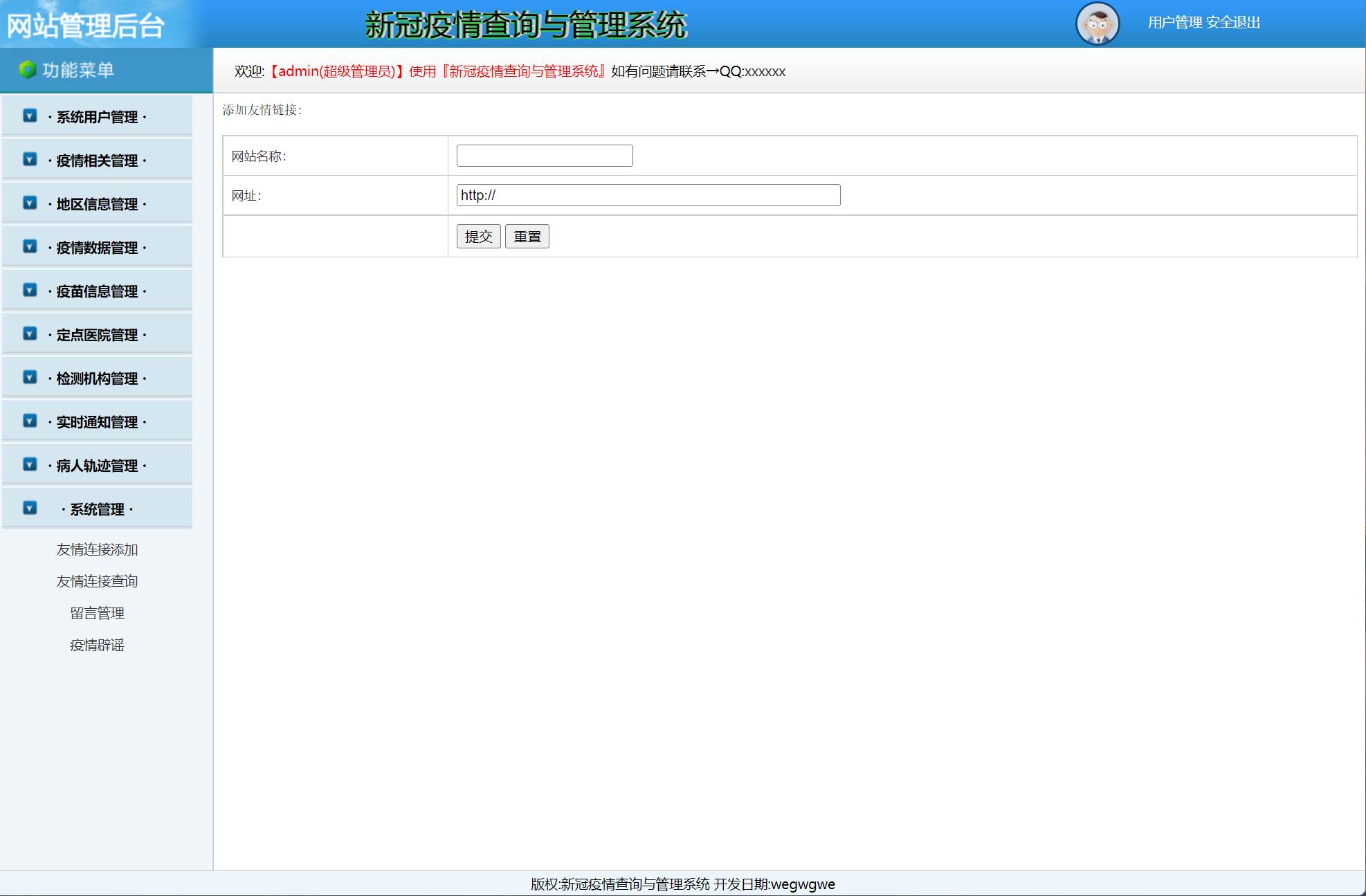1366x896 pixels.
Task: Click arrow icon next to 地区信息管理
Action: tap(30, 203)
